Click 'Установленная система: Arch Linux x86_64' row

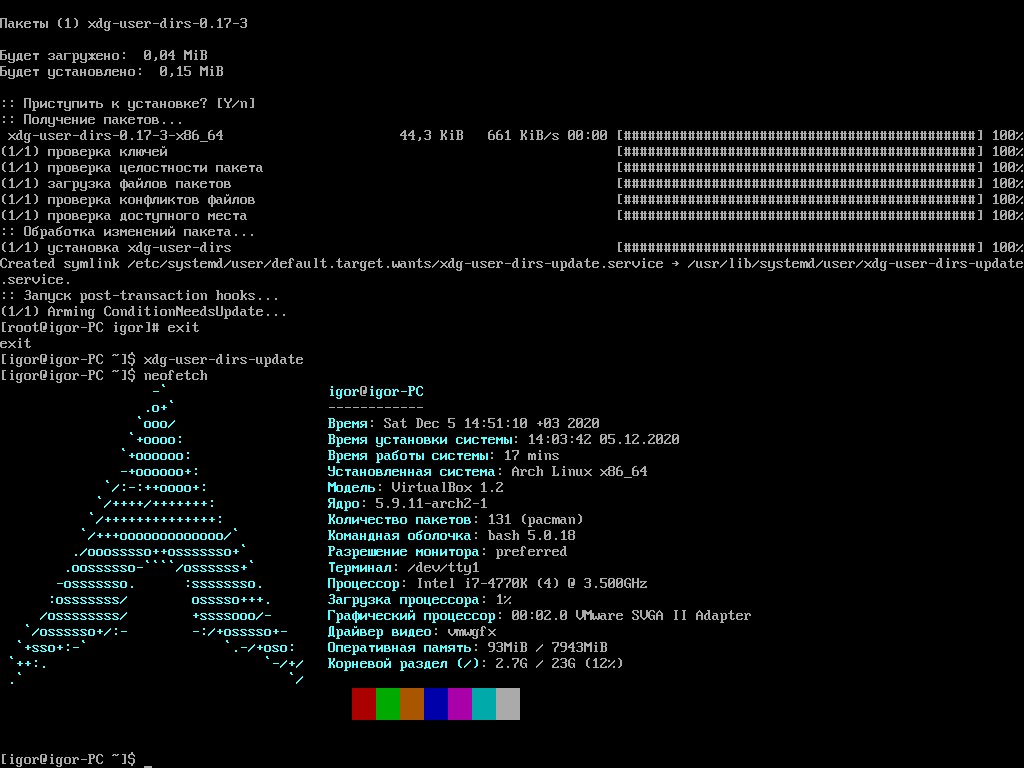pos(488,472)
